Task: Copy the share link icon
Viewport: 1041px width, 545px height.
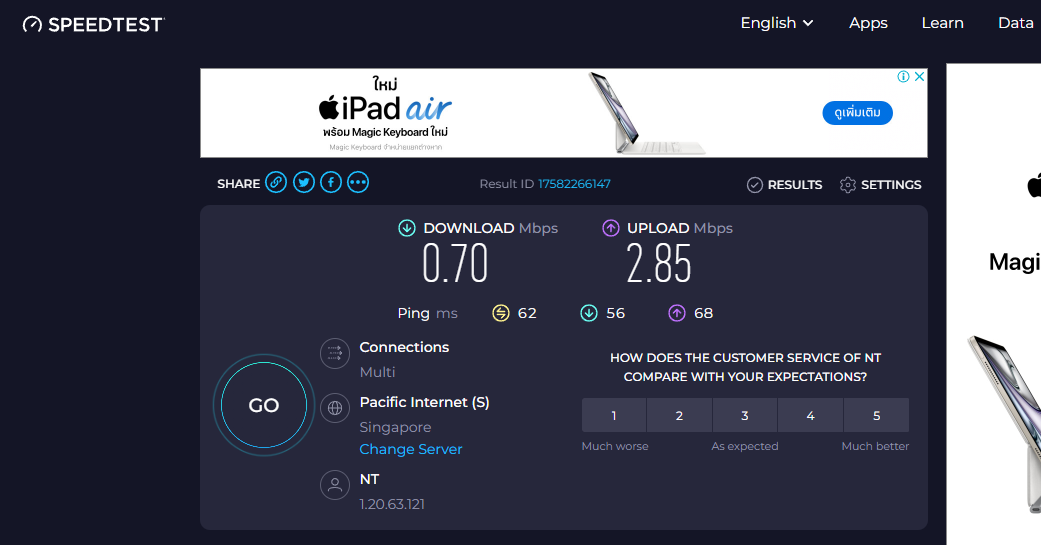Action: pyautogui.click(x=276, y=182)
